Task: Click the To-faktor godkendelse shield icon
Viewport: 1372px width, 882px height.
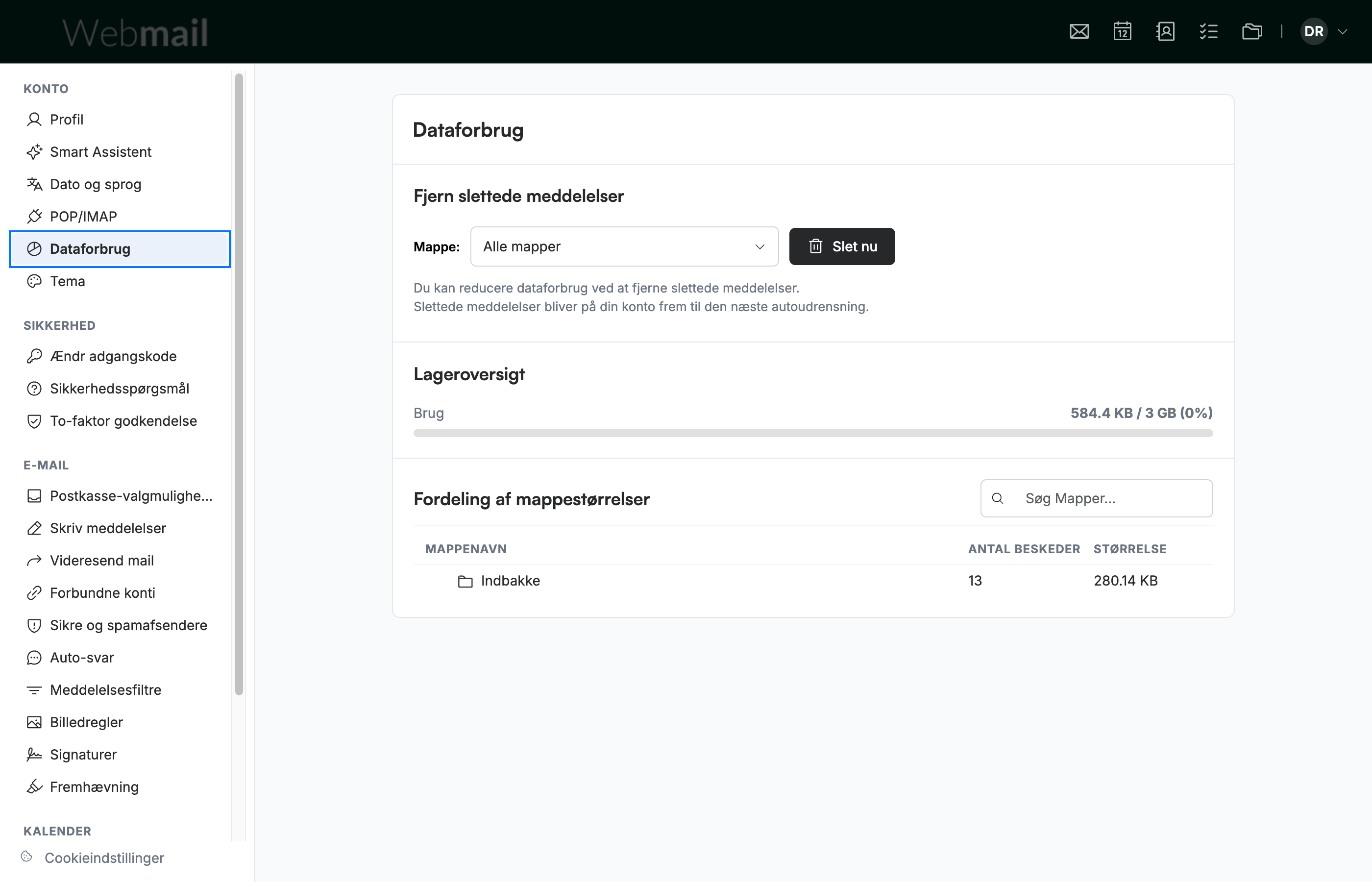Action: (x=34, y=421)
